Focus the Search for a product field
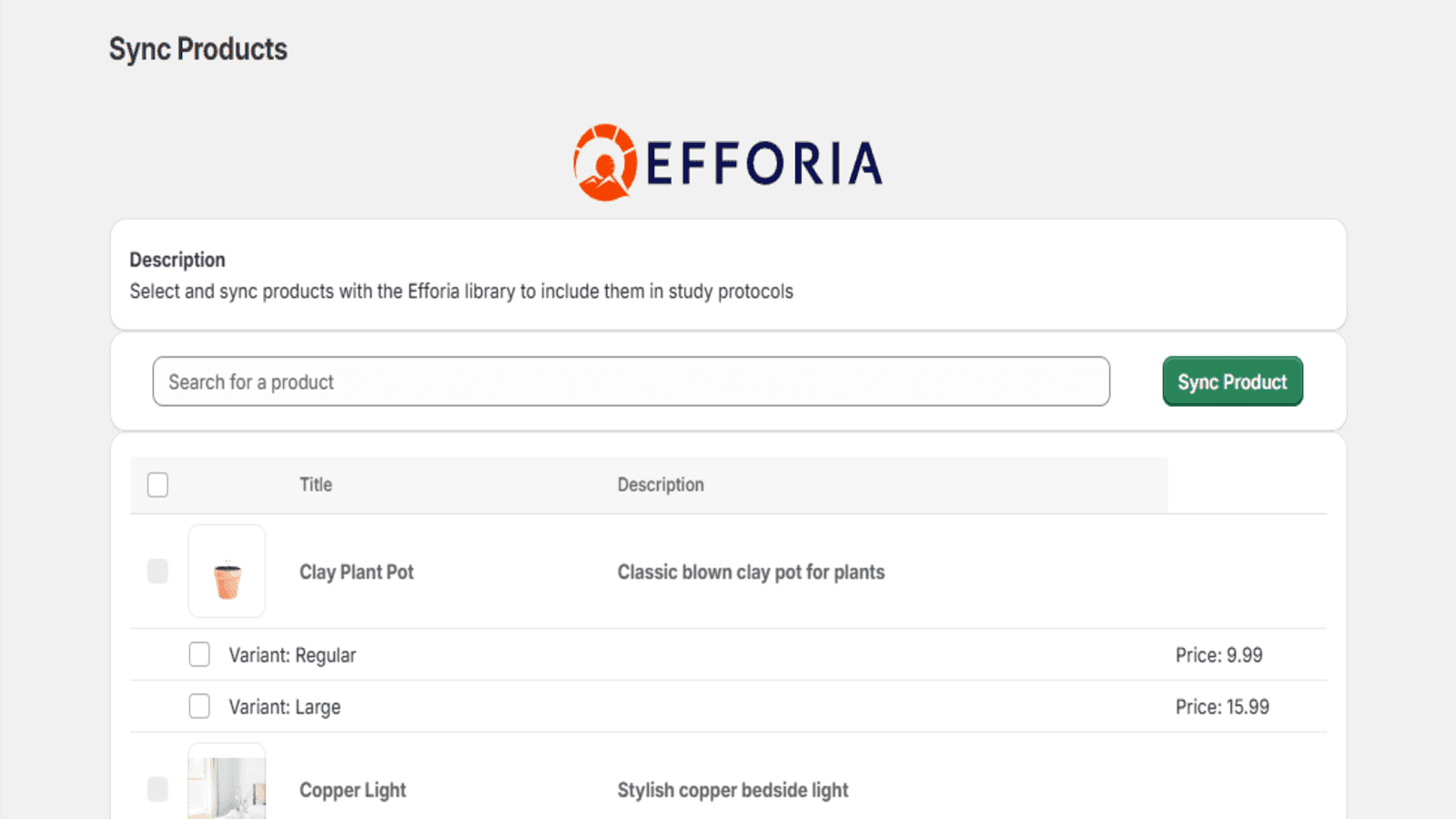The height and width of the screenshot is (819, 1456). [631, 381]
